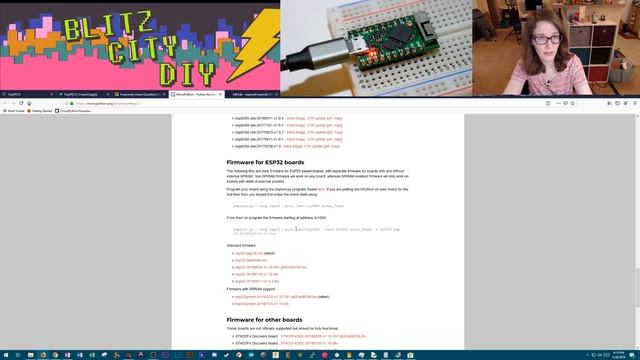Click the breadboard photo thumbnail
This screenshot has height=360, width=640.
click(376, 48)
